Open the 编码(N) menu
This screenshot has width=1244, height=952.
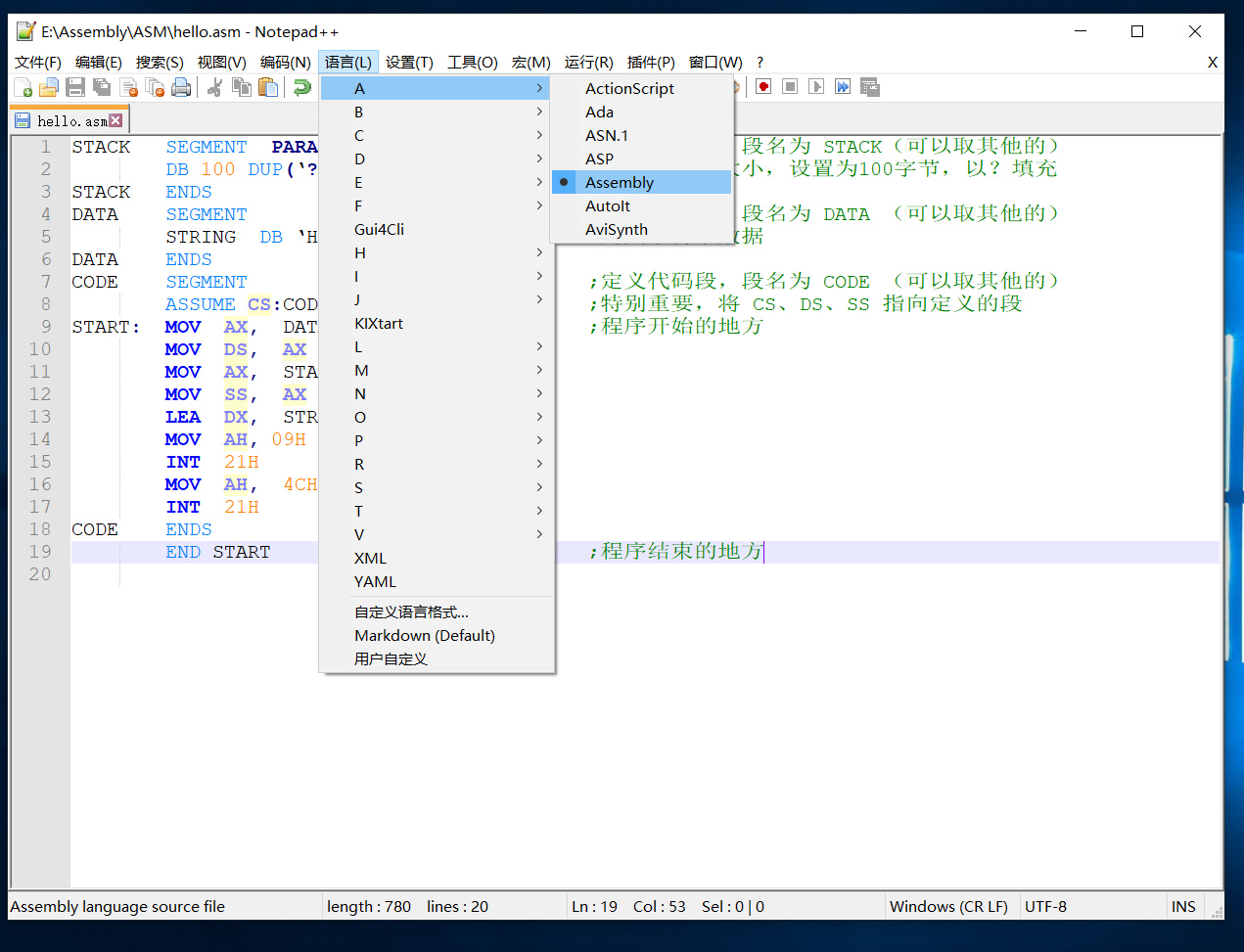[x=286, y=62]
